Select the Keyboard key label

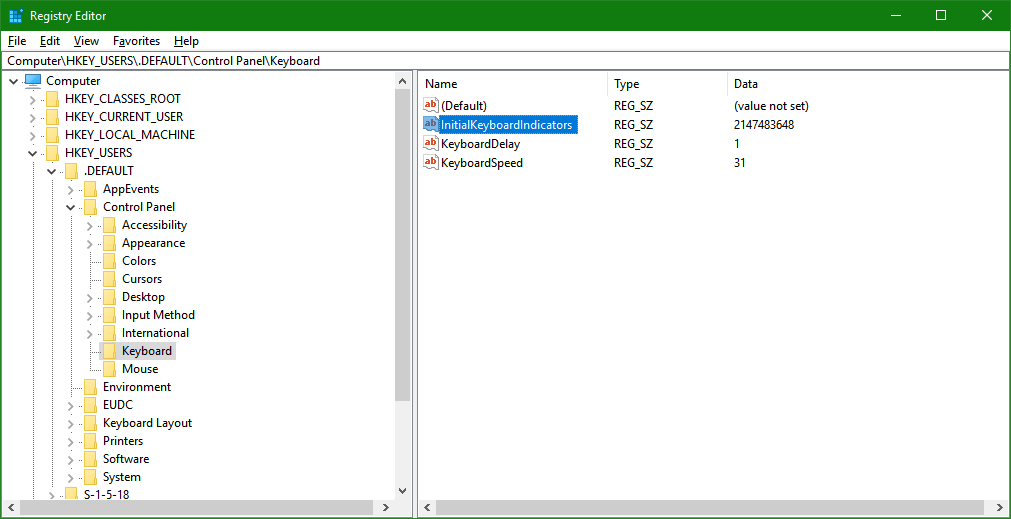pos(147,351)
